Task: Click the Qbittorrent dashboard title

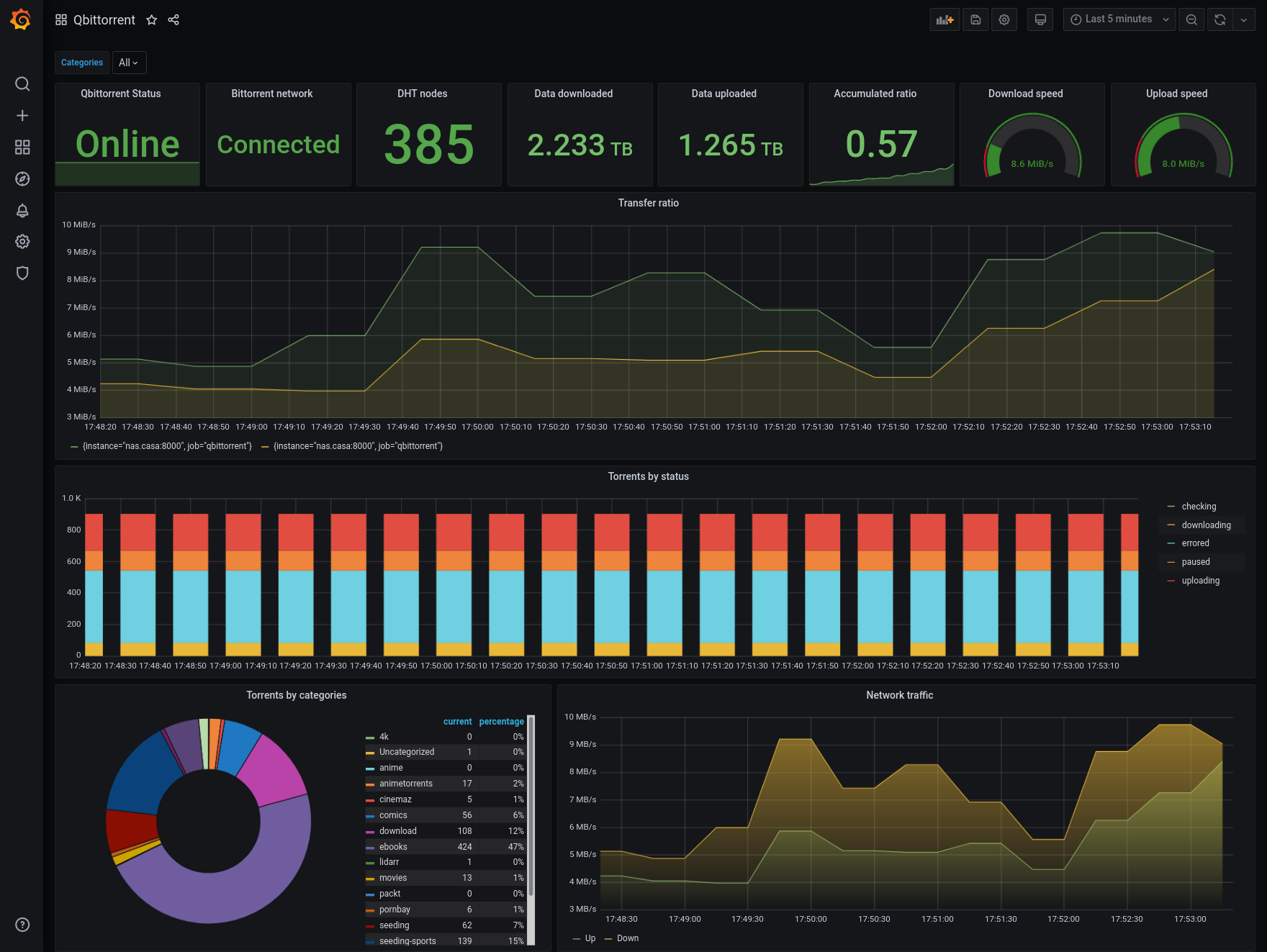Action: click(x=104, y=20)
